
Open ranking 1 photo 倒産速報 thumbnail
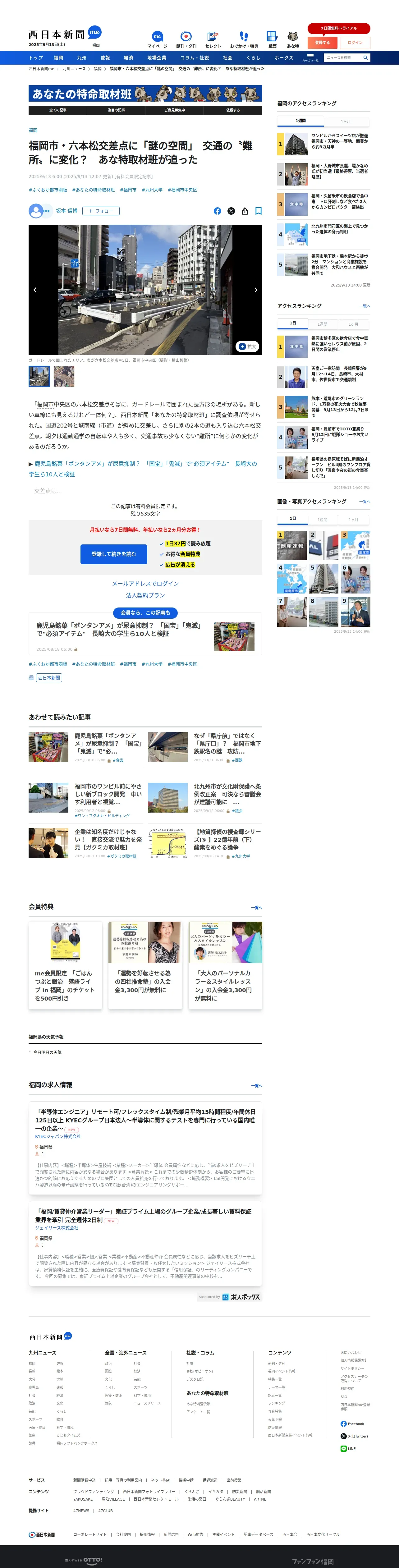292,545
